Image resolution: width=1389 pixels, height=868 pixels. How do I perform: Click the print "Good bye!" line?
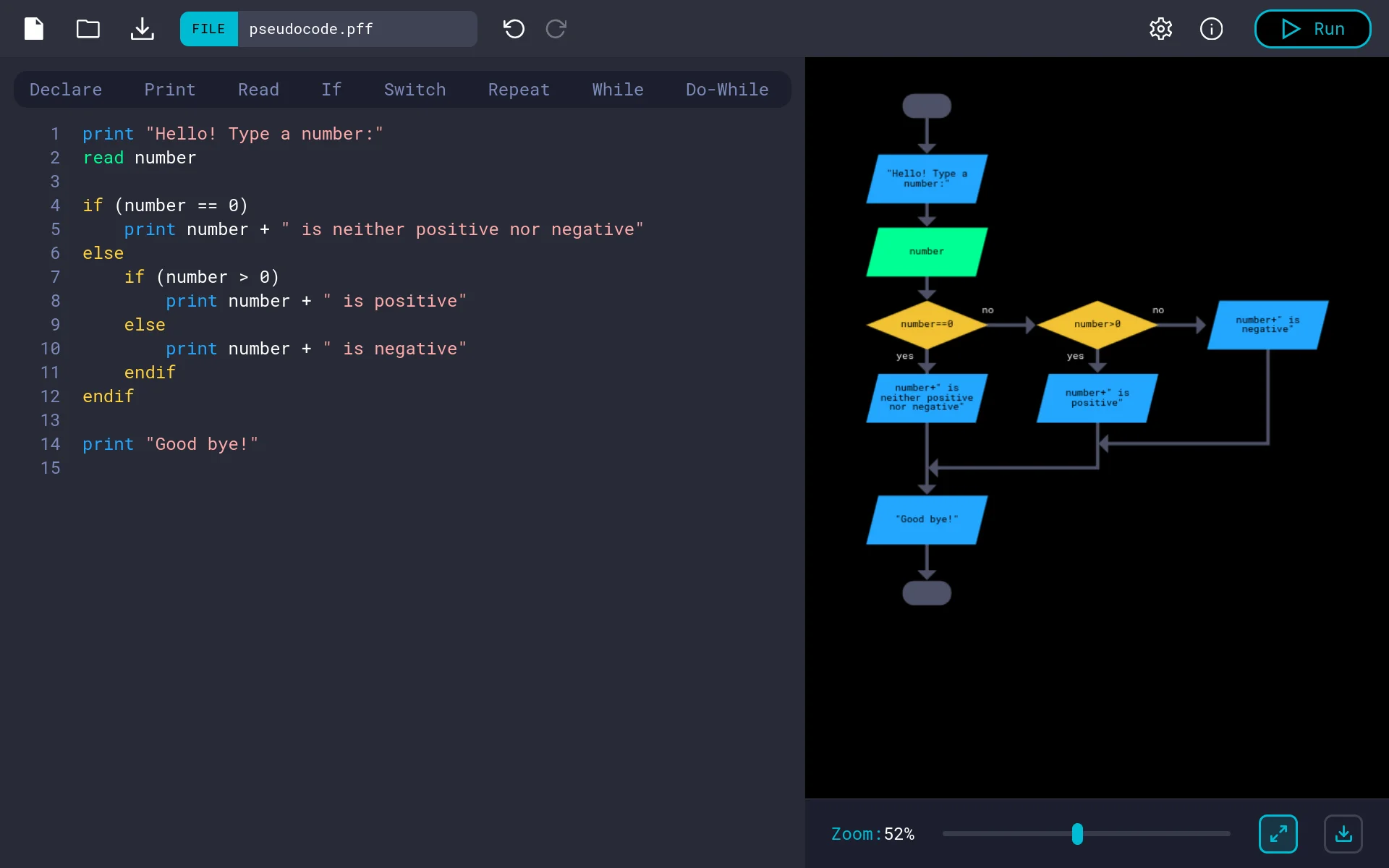171,444
